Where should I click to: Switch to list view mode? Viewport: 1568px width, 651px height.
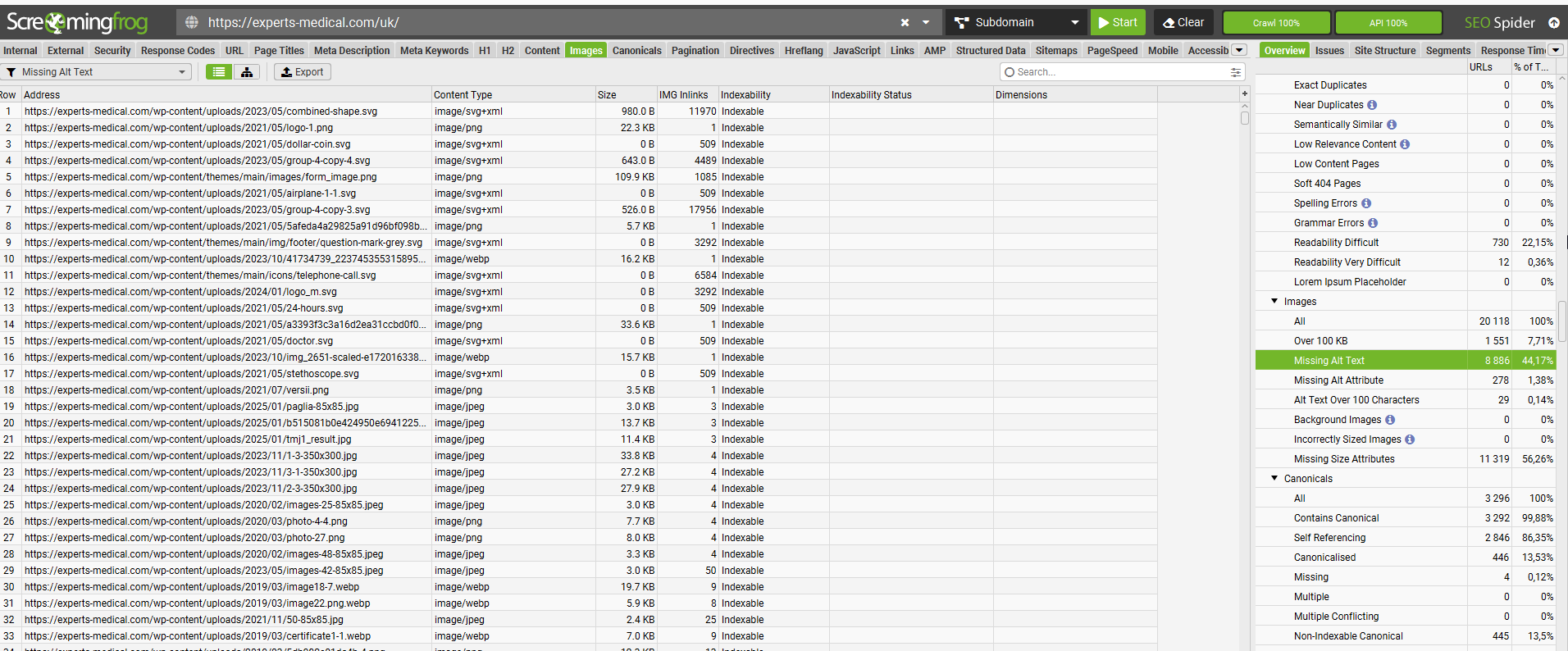219,72
